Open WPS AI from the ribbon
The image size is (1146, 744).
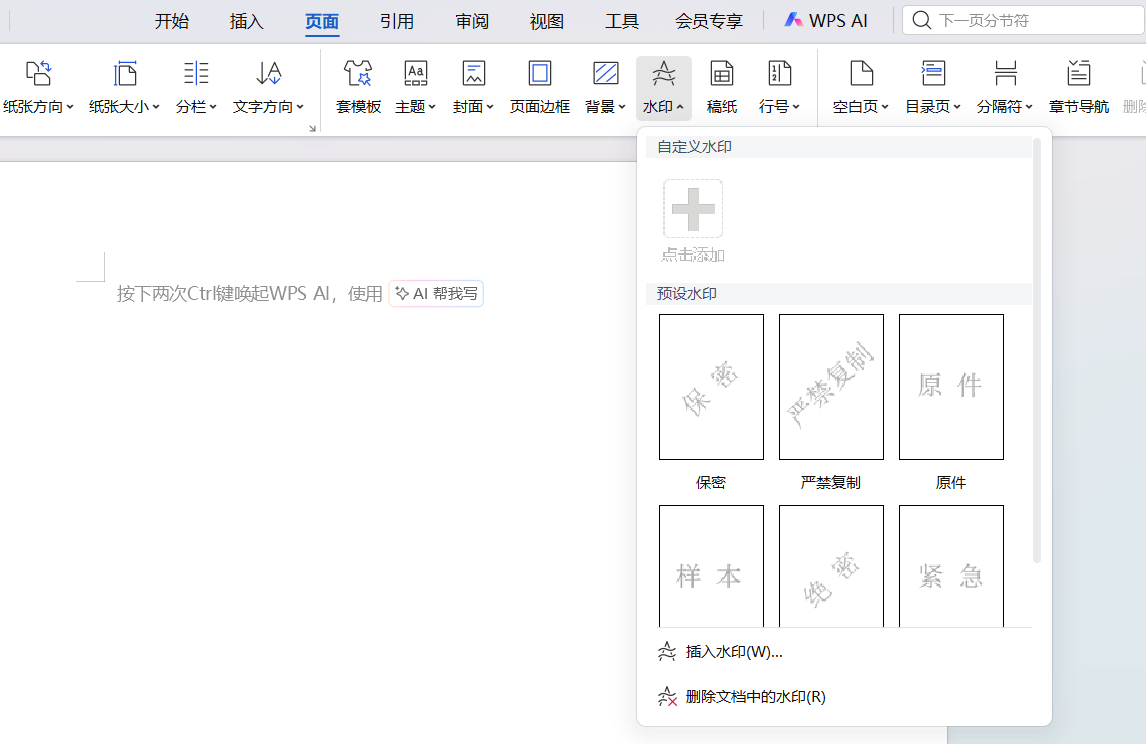click(x=826, y=21)
